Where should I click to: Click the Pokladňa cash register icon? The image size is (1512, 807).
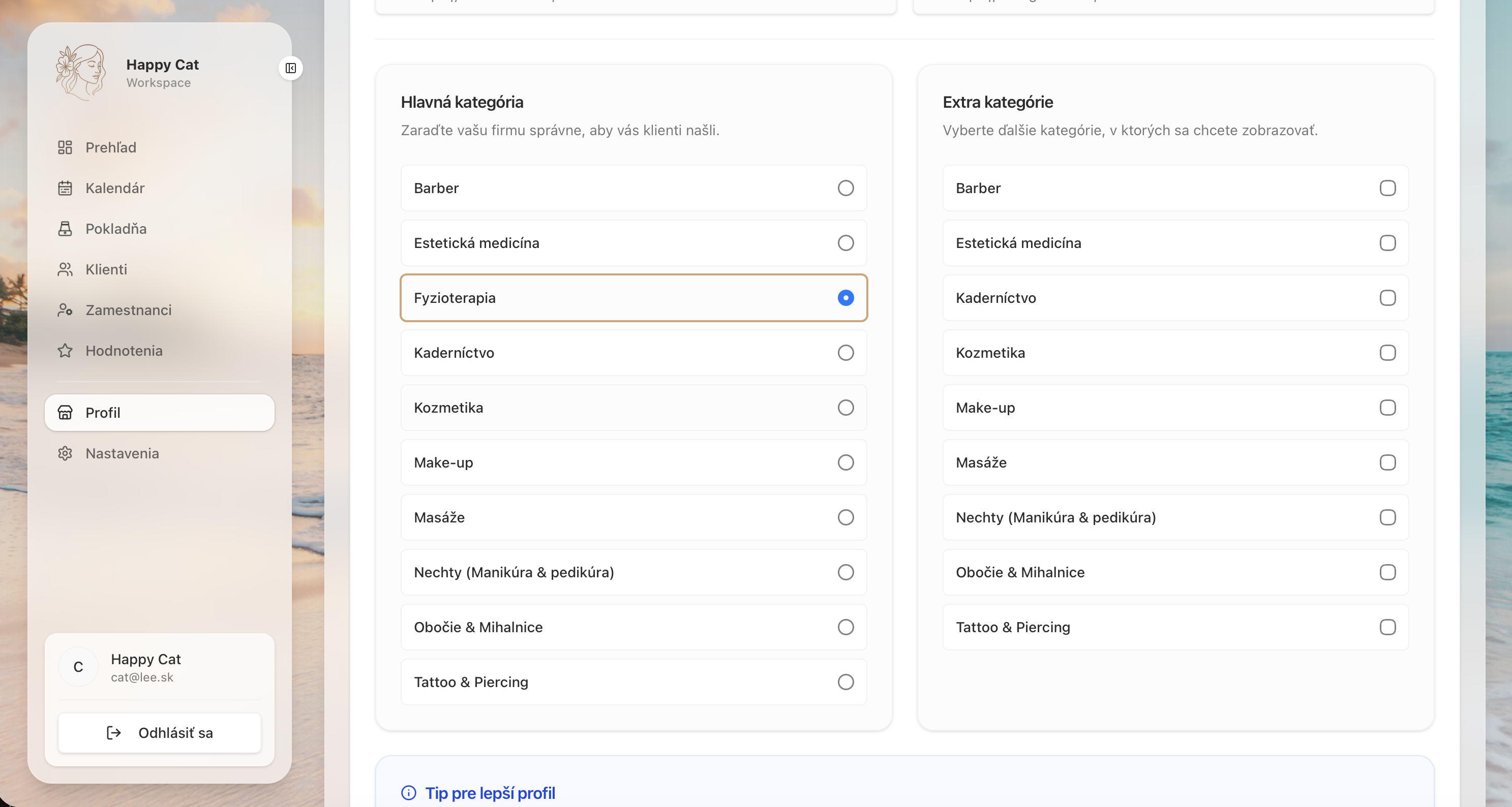pos(65,228)
